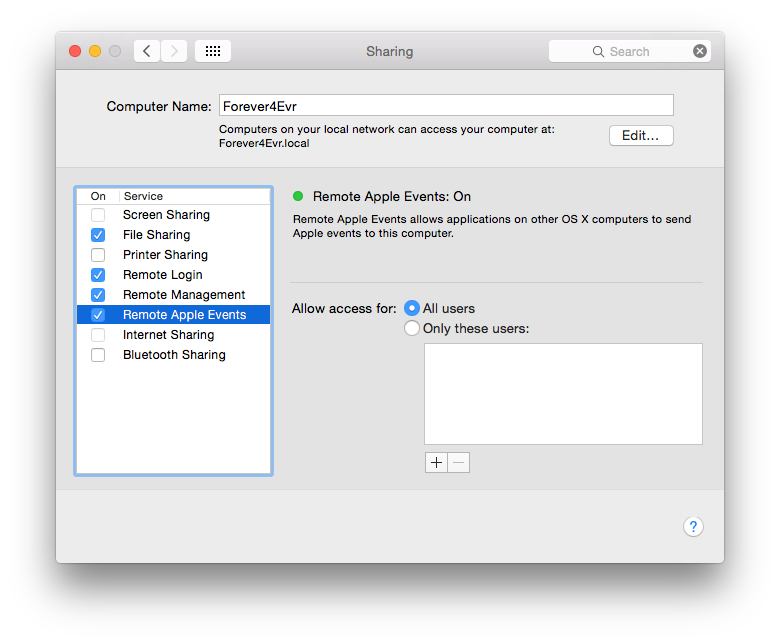Clear the search field with the X icon
Screen dimensions: 780x643
pos(700,51)
